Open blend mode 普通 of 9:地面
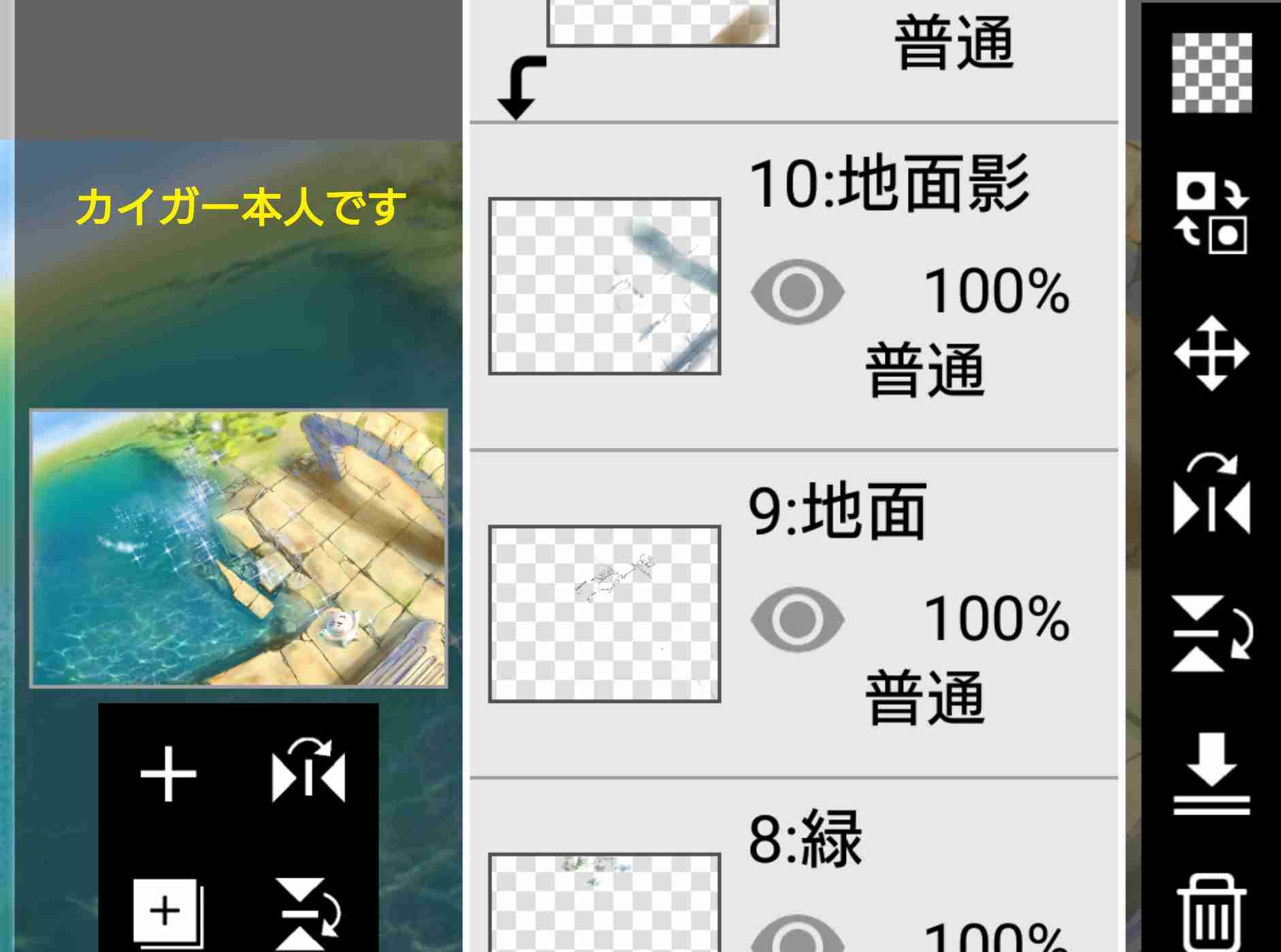Viewport: 1281px width, 952px height. click(x=925, y=697)
